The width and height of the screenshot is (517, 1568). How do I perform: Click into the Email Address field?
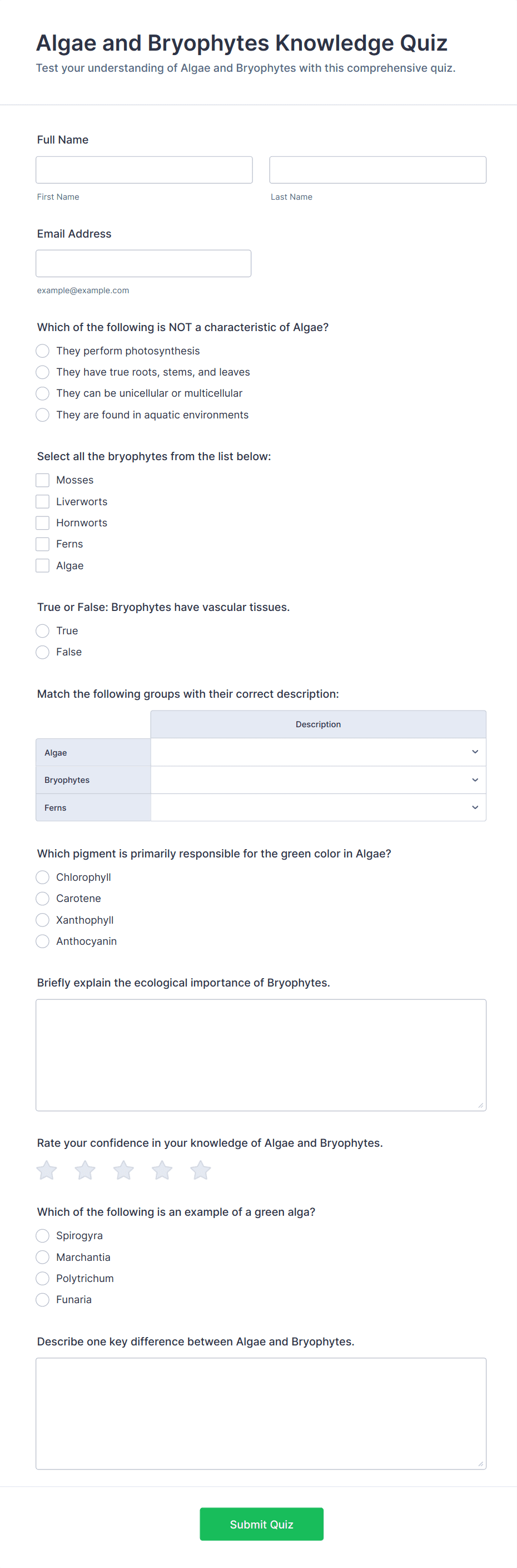[x=143, y=264]
